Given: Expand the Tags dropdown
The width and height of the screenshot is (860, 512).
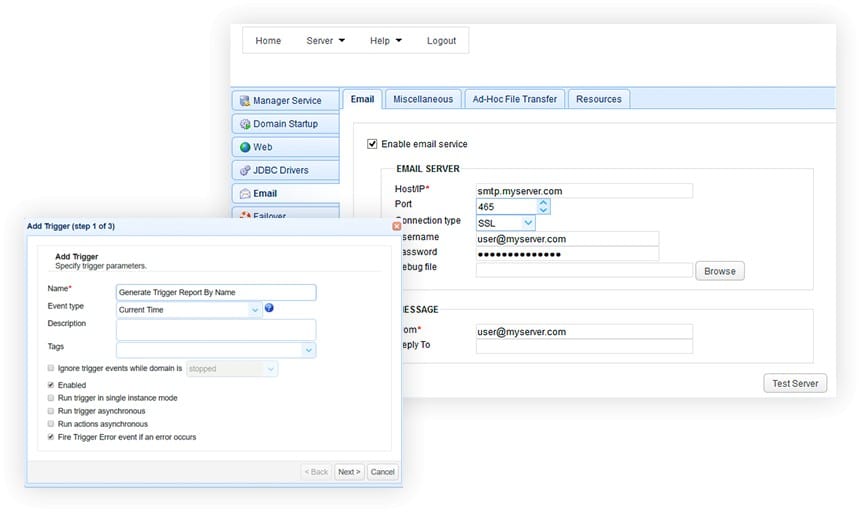Looking at the screenshot, I should pyautogui.click(x=308, y=350).
